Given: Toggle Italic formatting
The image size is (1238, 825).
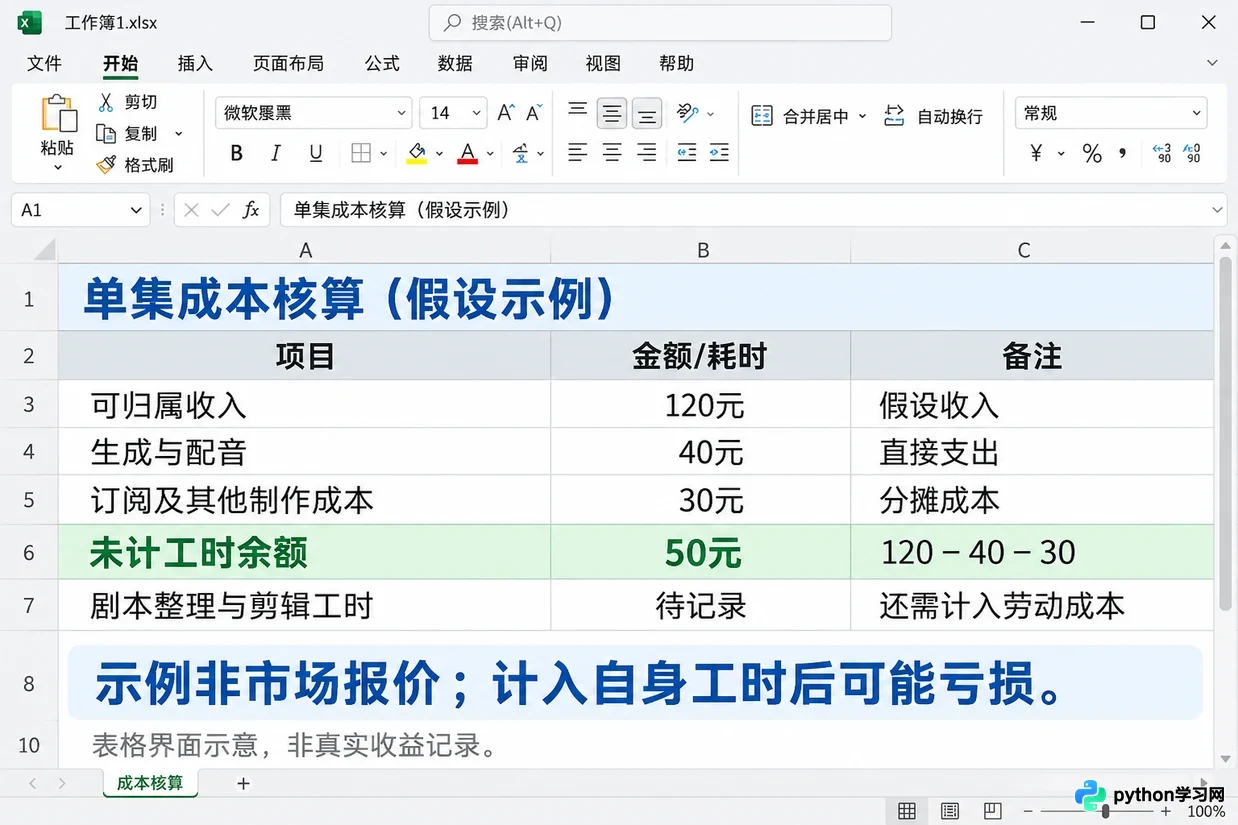Looking at the screenshot, I should click(x=276, y=153).
